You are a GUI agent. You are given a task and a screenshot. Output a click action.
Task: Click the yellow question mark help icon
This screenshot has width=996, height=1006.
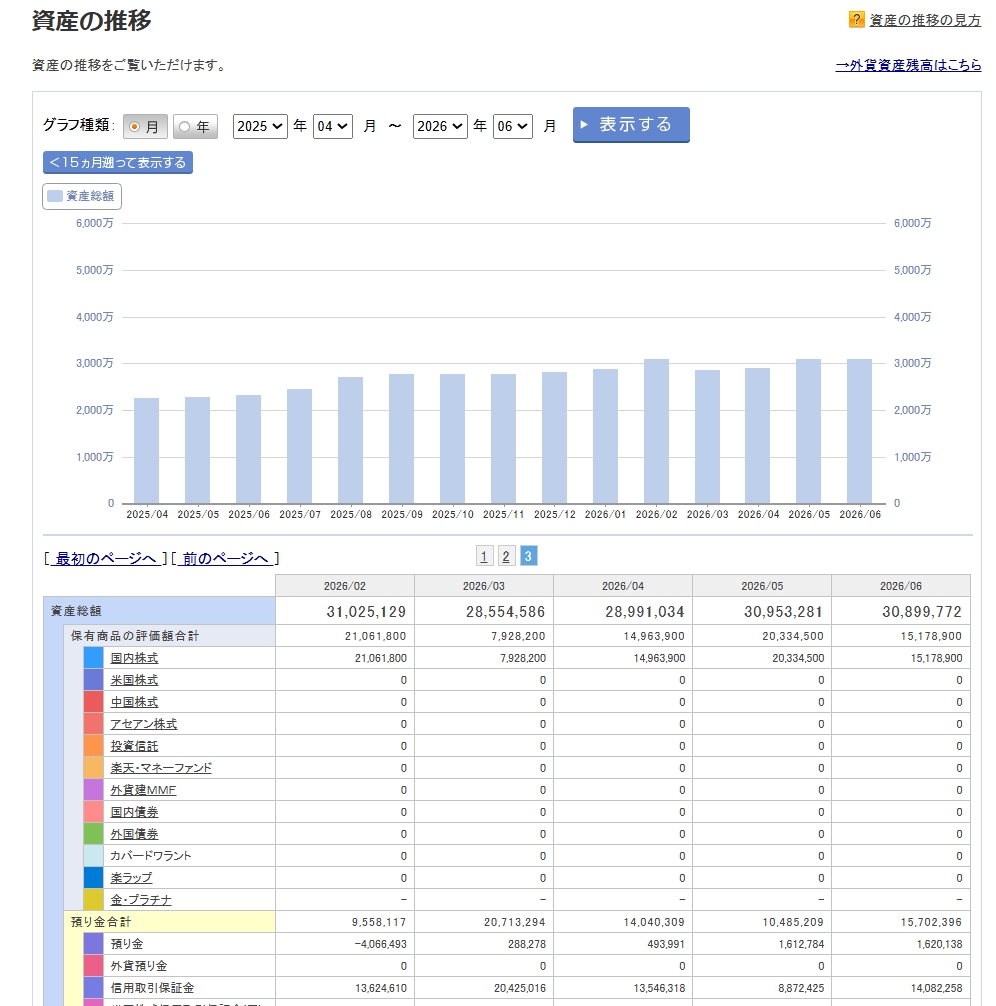click(856, 19)
